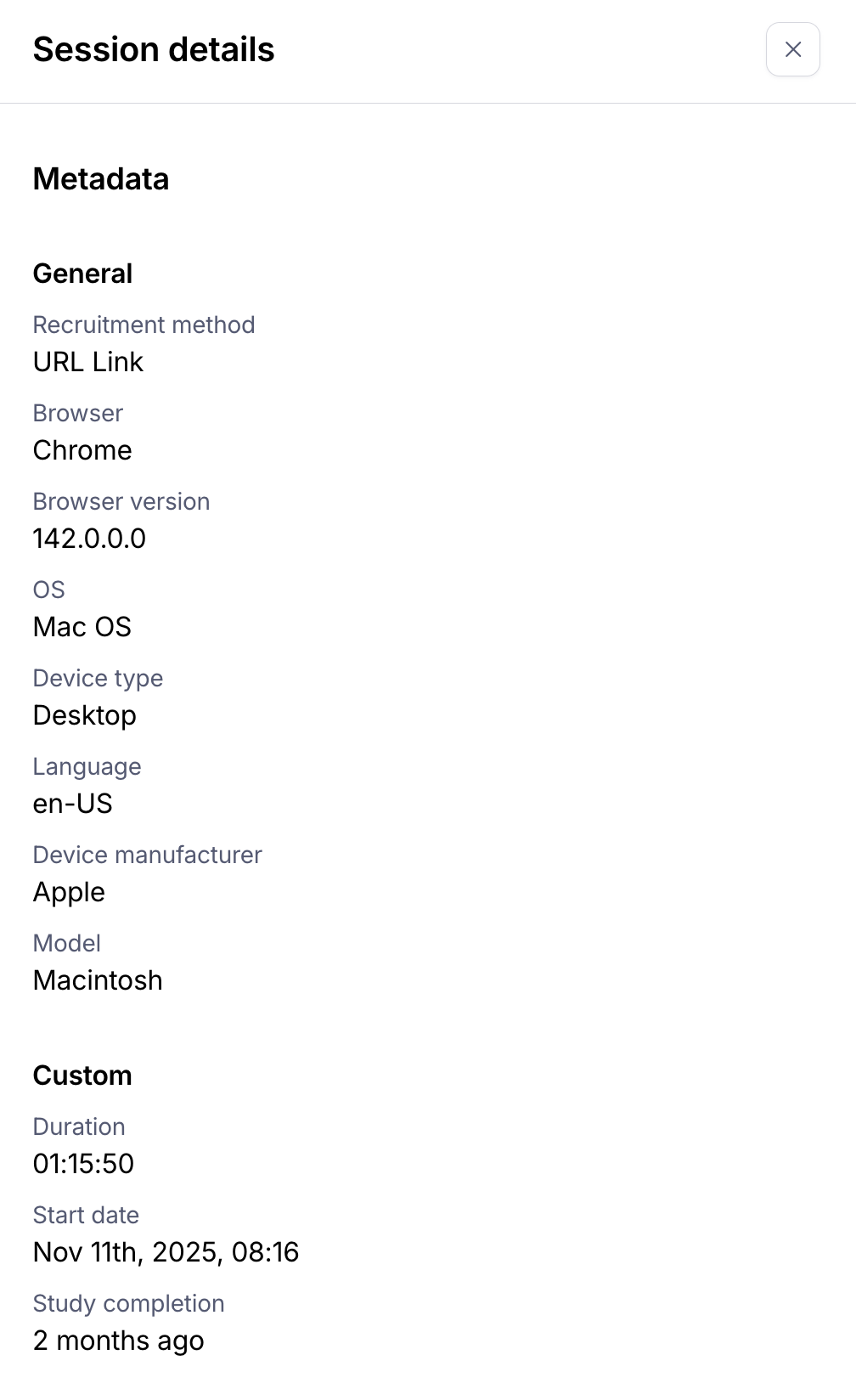Select the Macintosh model value

click(98, 980)
